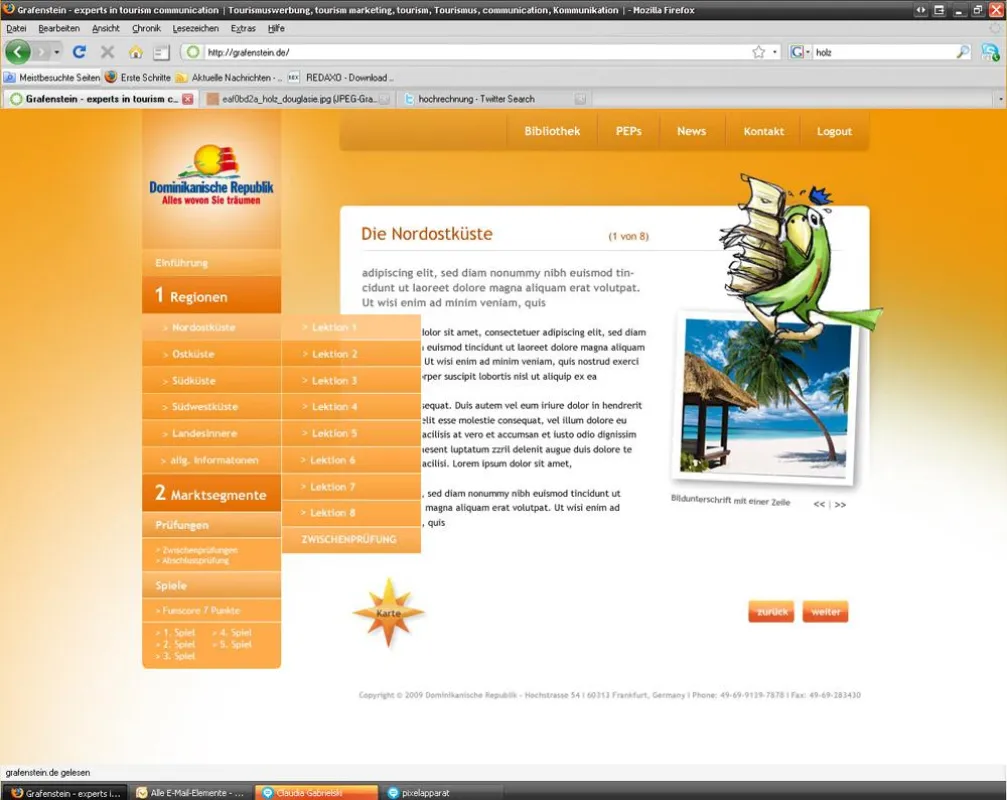Image resolution: width=1007 pixels, height=800 pixels.
Task: Click the Karte star icon
Action: [x=388, y=613]
